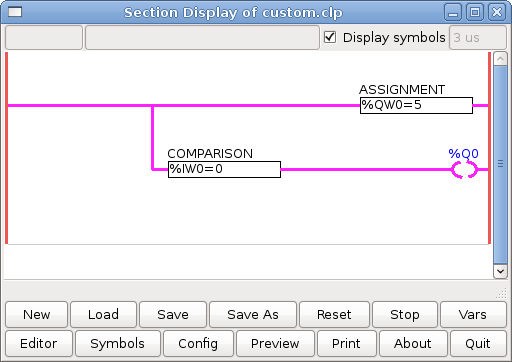This screenshot has height=362, width=512.
Task: Click the window resize grip
Action: click(x=501, y=293)
